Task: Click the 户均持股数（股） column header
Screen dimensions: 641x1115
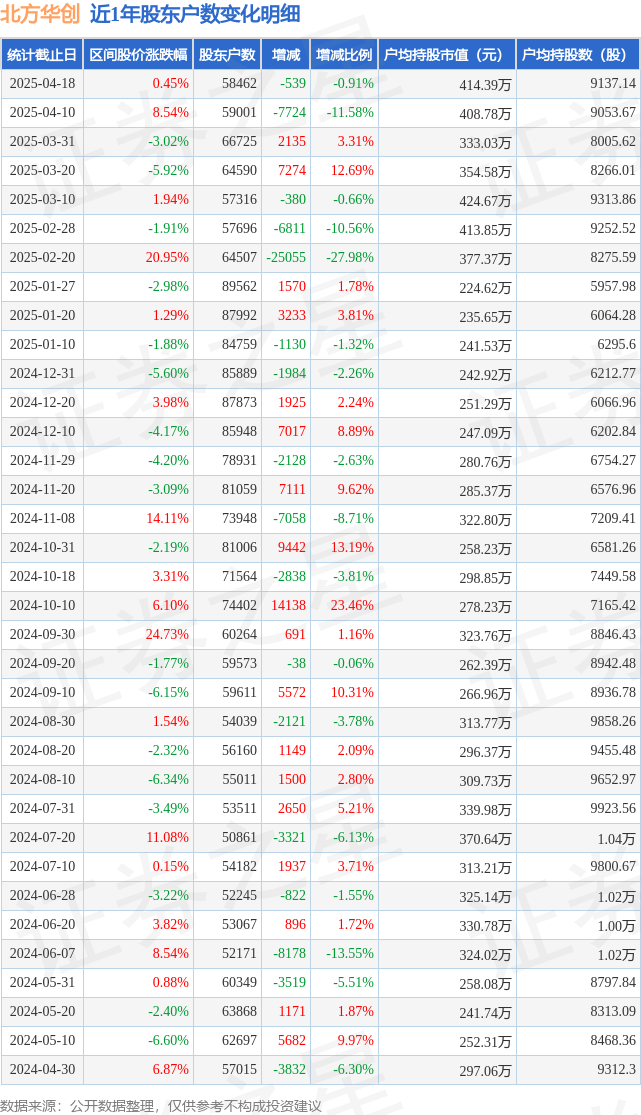Action: coord(578,55)
